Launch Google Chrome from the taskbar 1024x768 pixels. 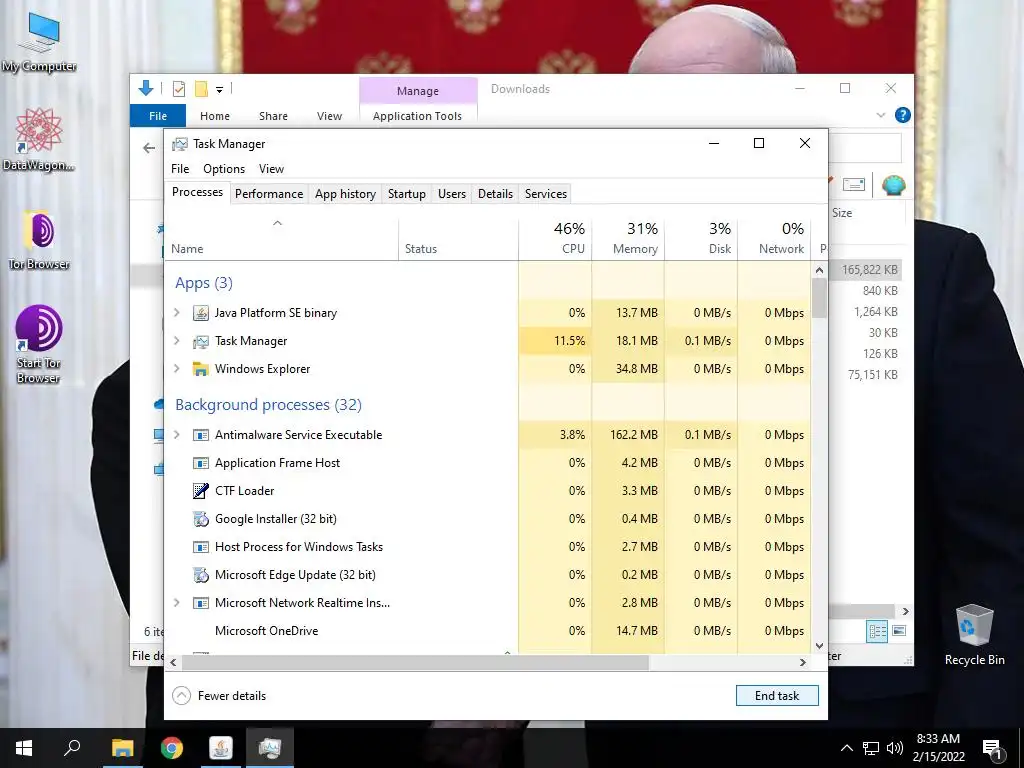click(x=172, y=748)
